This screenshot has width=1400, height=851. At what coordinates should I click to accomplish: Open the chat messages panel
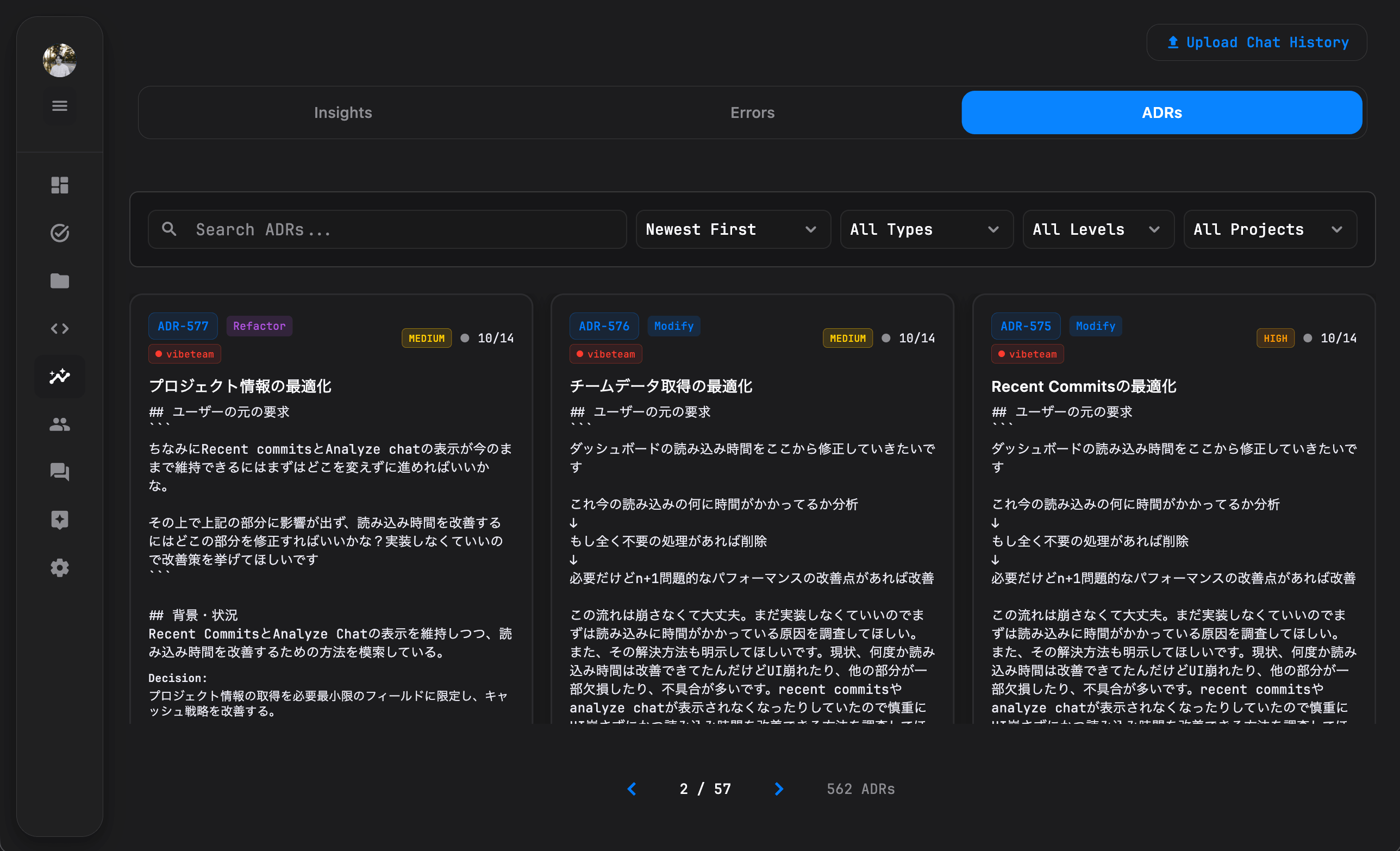[x=59, y=472]
